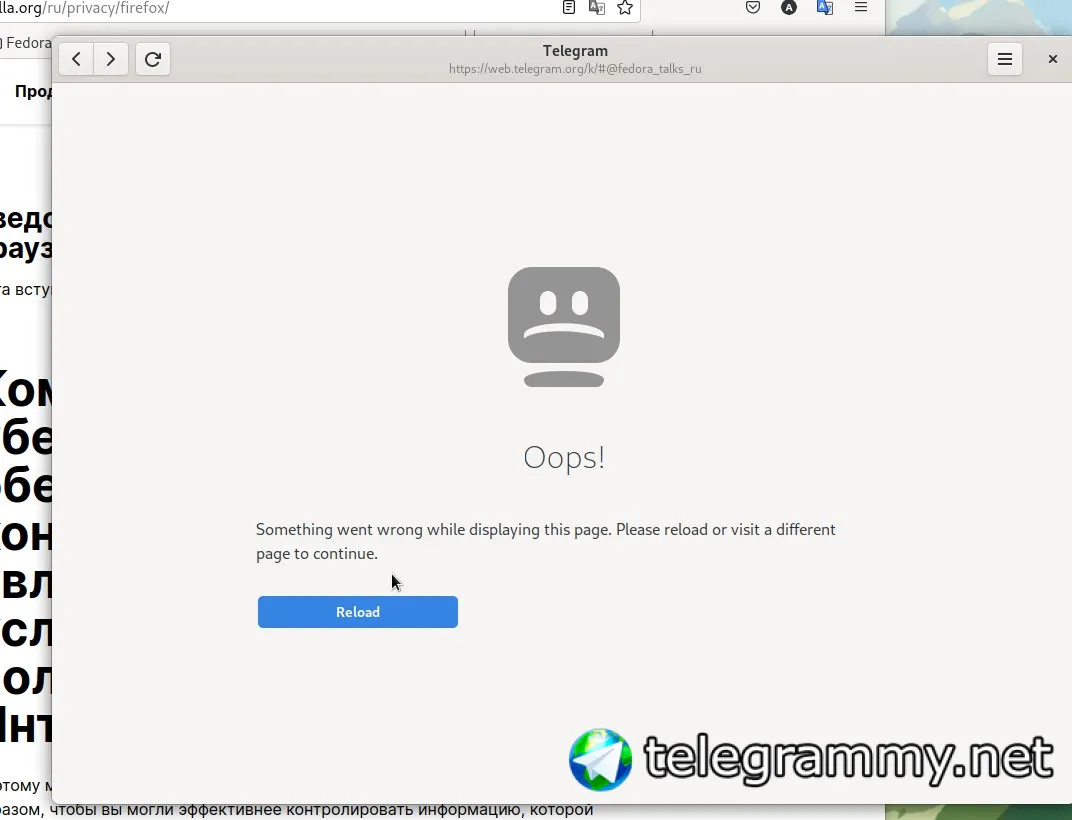The width and height of the screenshot is (1072, 820).
Task: Click the blue Reload button
Action: tap(358, 612)
